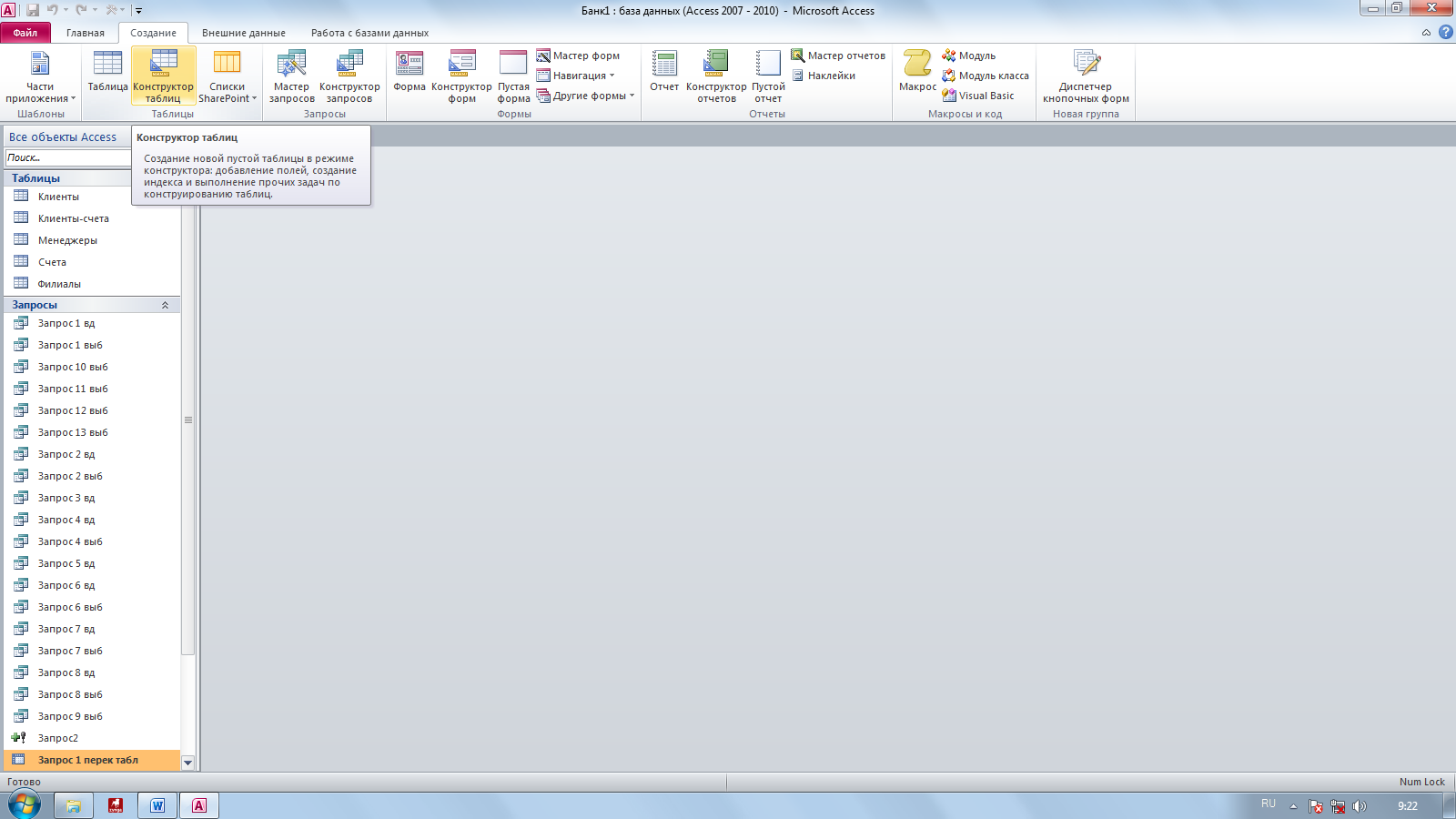Select the Клиенты-счета table
Screen dimensions: 1456x819
point(92,218)
